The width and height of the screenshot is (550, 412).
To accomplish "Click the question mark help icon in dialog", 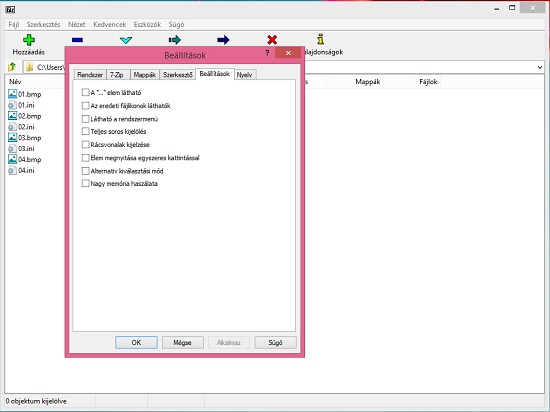I will (267, 53).
